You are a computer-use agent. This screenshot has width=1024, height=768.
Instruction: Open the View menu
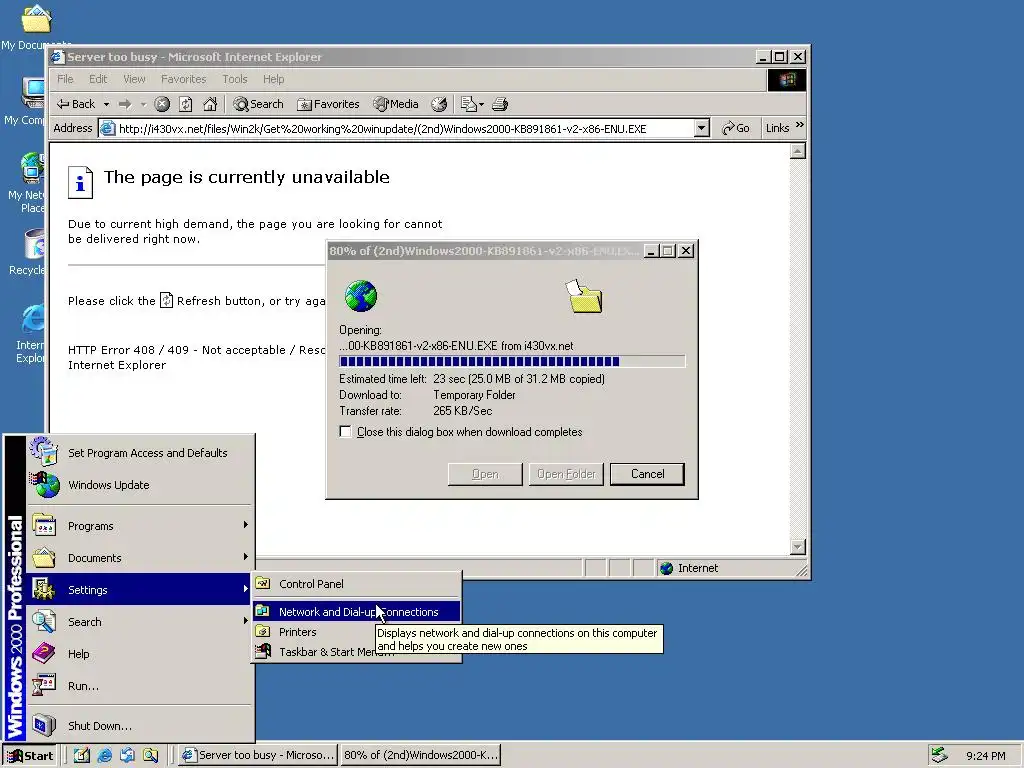pos(135,79)
